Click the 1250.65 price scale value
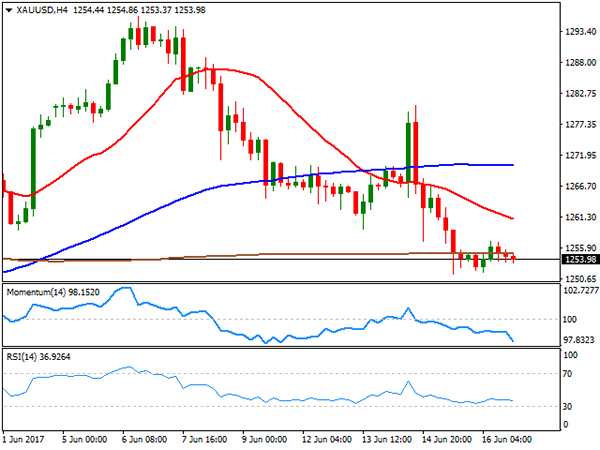 point(580,279)
